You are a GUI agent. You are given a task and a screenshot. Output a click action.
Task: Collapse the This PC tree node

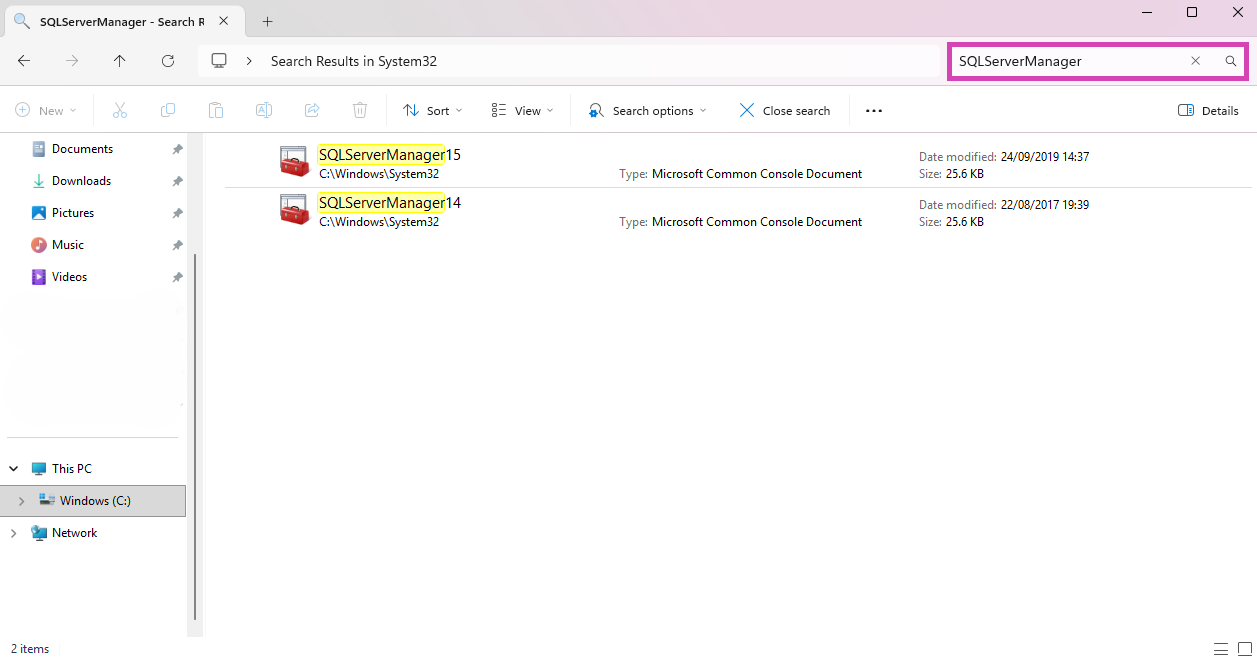pos(14,469)
